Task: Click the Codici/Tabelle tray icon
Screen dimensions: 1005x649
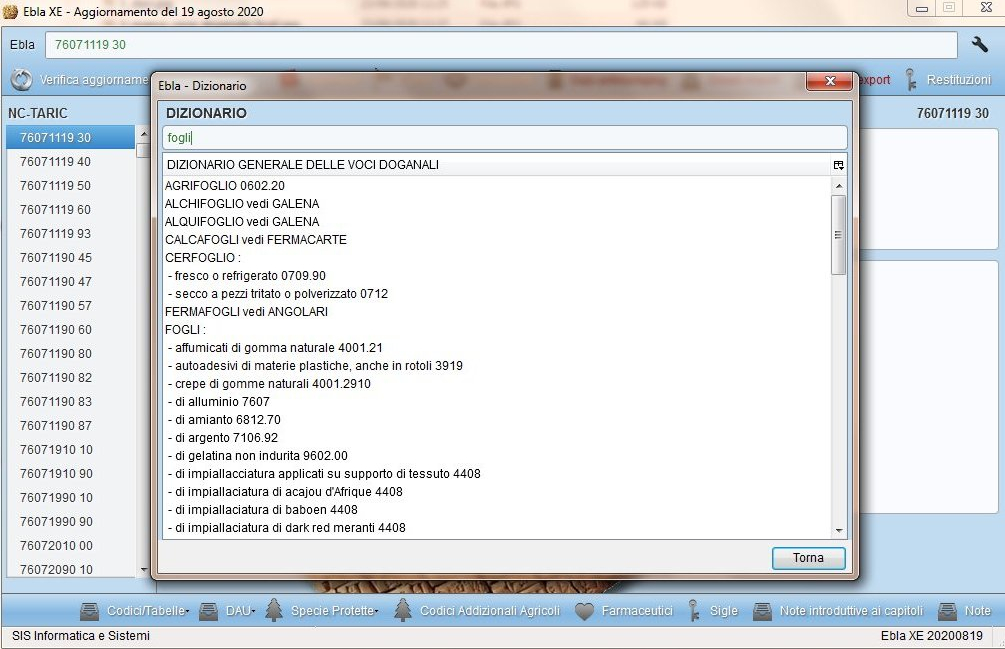Action: [89, 611]
